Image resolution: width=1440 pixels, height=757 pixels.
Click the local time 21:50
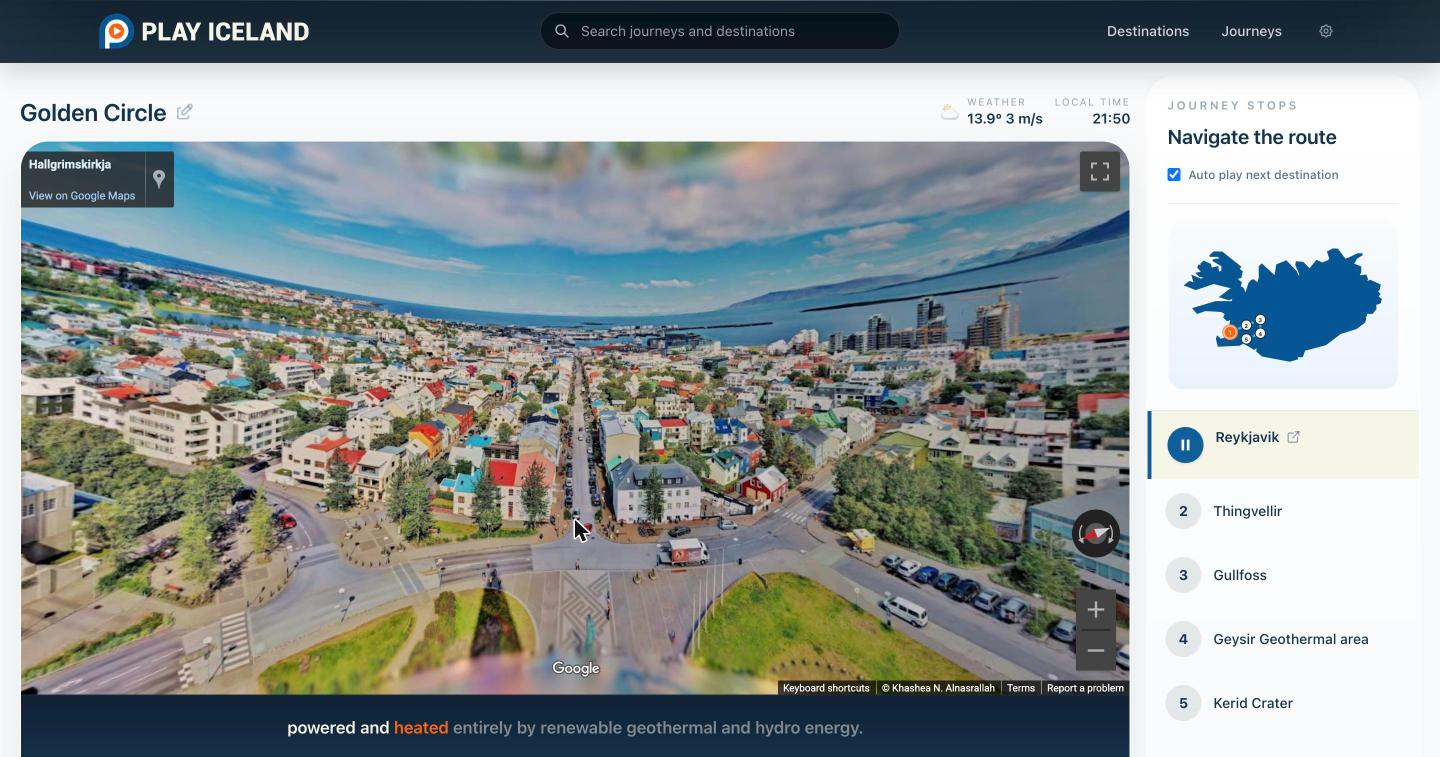(1111, 119)
